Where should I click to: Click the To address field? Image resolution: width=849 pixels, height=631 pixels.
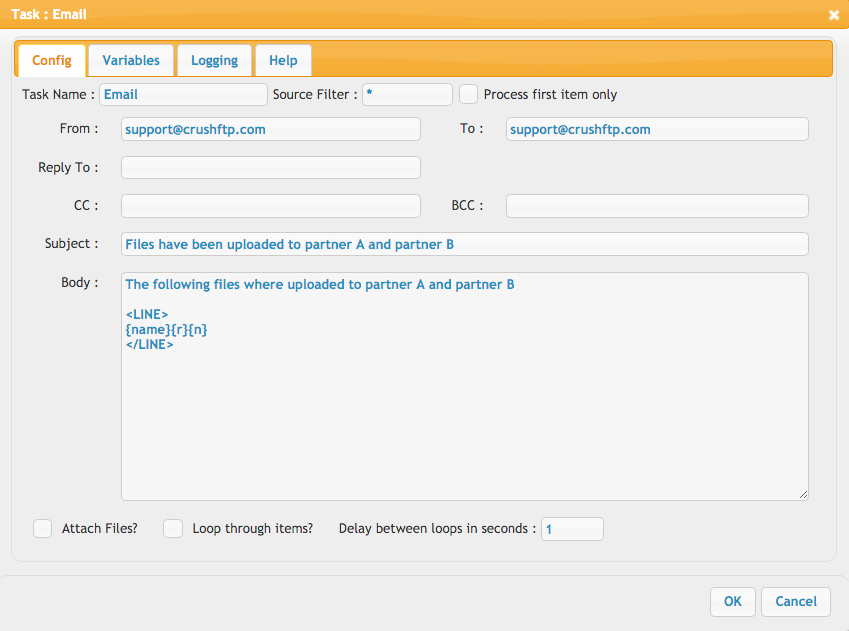tap(657, 129)
